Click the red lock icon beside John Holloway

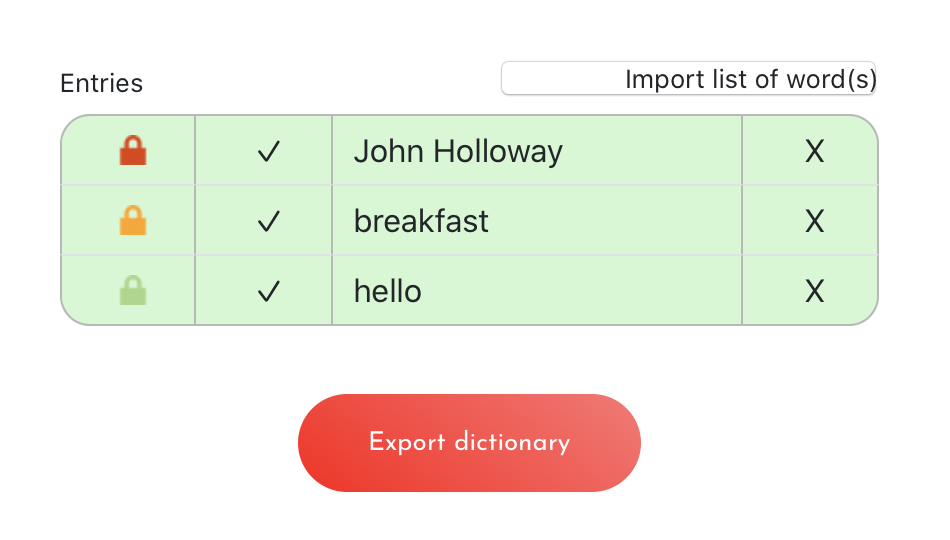(133, 150)
